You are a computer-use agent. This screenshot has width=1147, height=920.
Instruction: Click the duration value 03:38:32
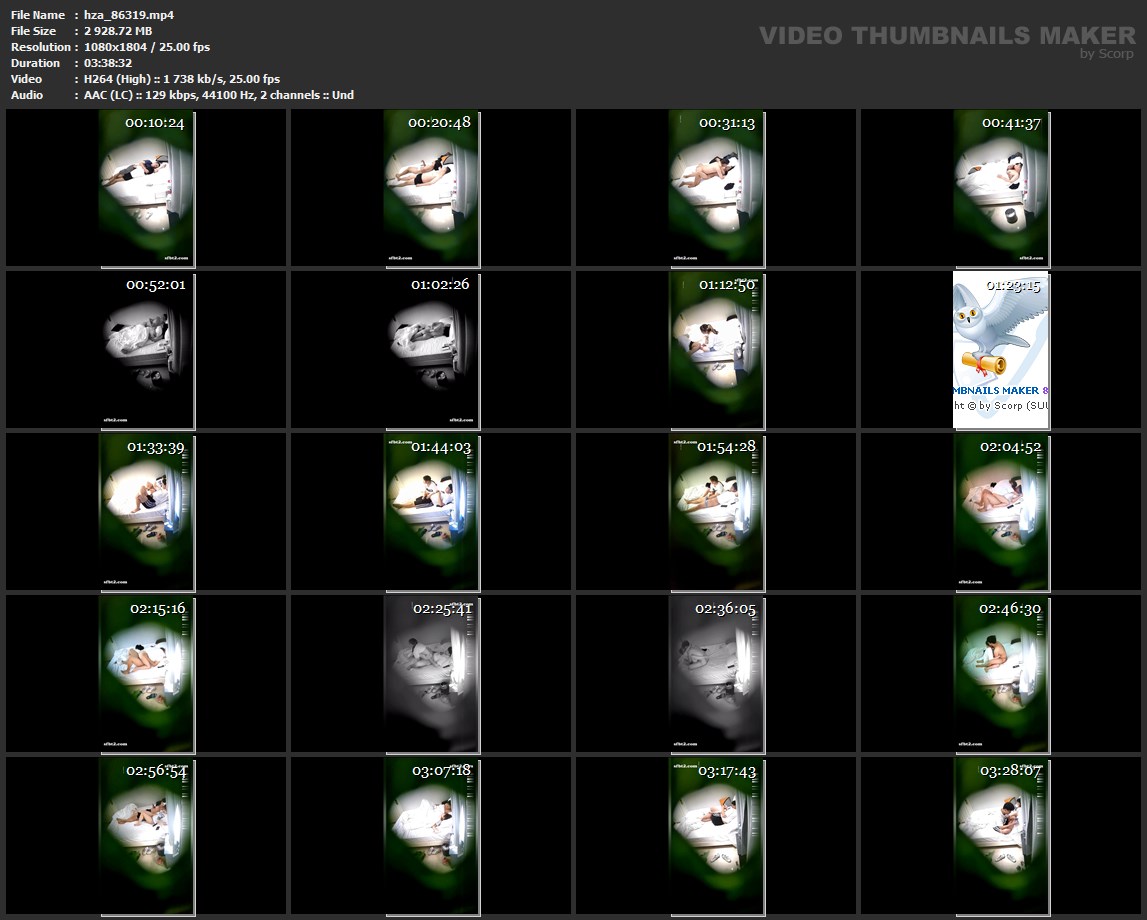pos(108,63)
